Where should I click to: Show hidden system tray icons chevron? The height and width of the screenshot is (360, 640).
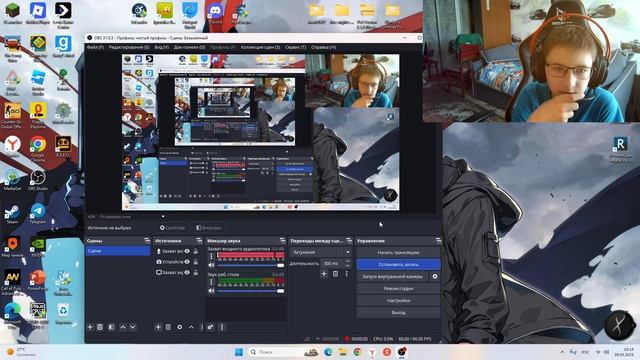[x=562, y=352]
